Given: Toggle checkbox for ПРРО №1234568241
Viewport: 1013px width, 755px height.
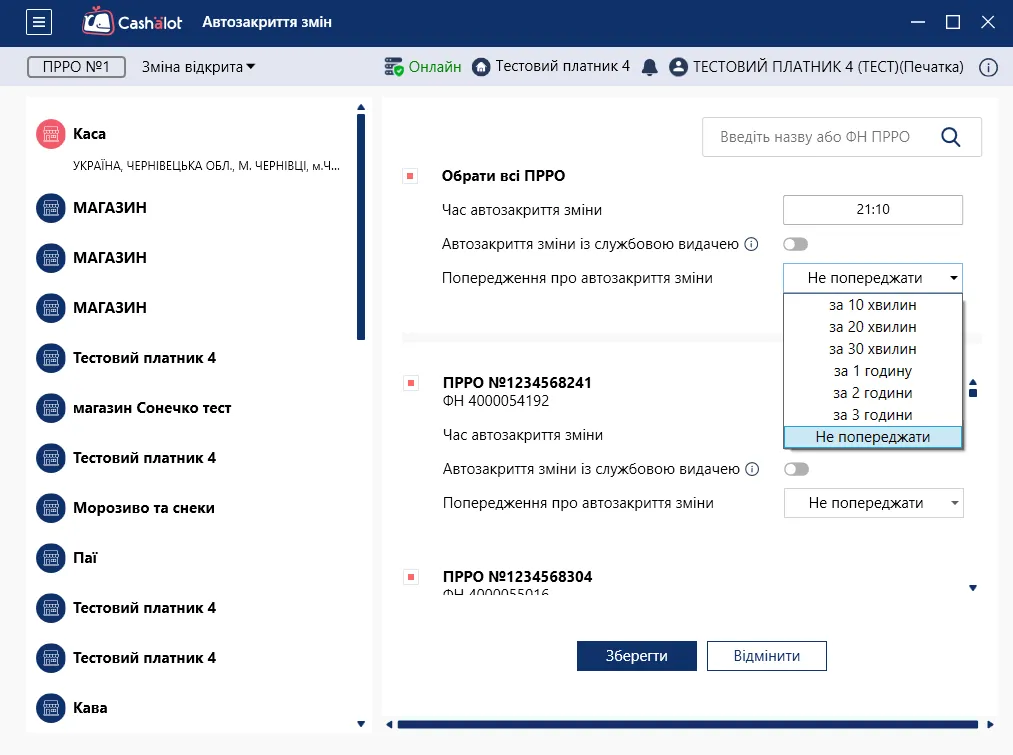Looking at the screenshot, I should pyautogui.click(x=411, y=383).
